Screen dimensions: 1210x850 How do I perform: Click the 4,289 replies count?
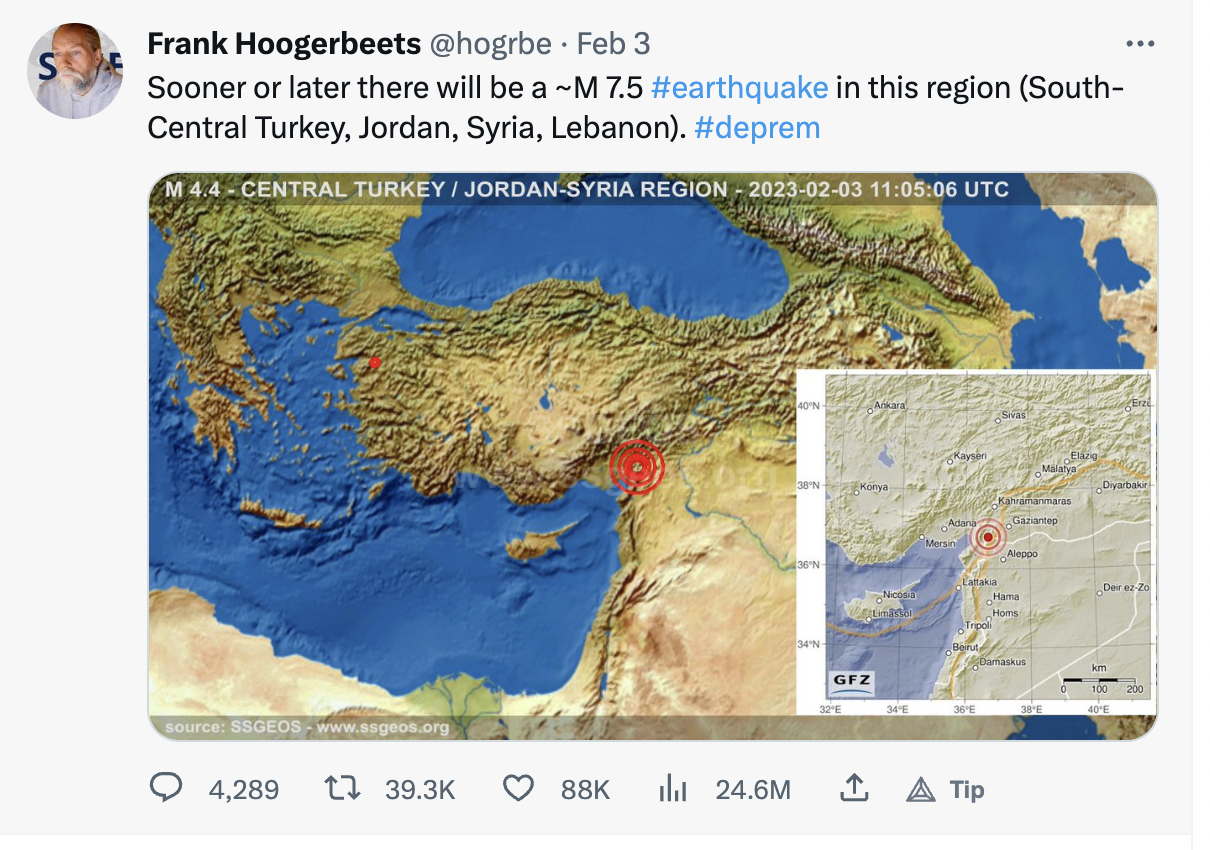click(x=243, y=790)
